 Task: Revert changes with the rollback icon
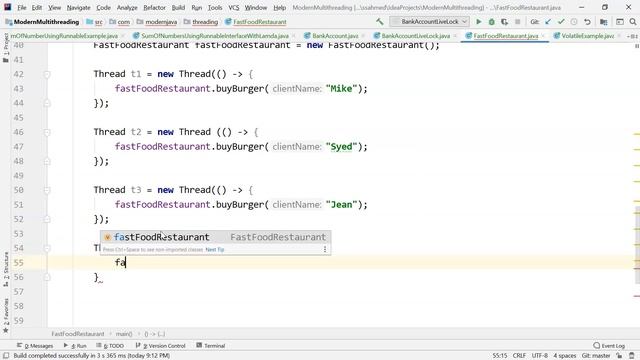(587, 22)
